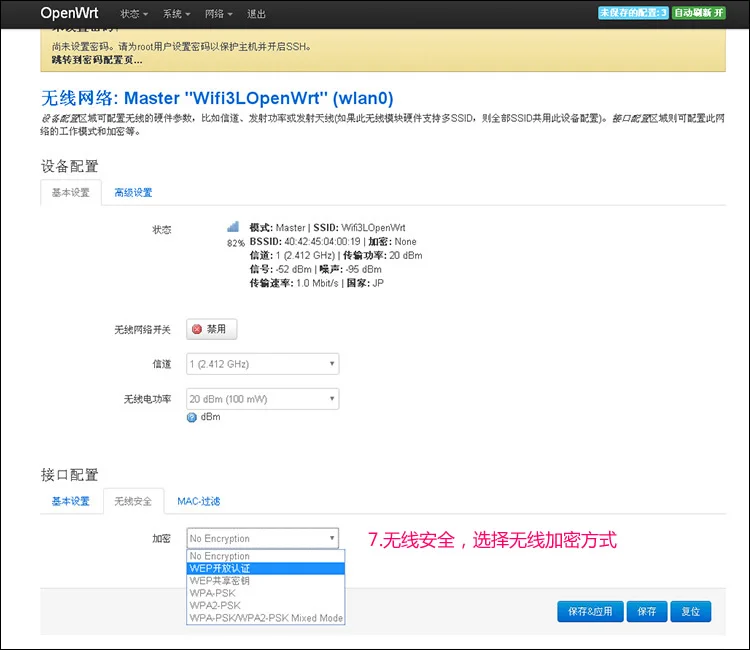Expand the 无线电功率 transmit power dropdown
This screenshot has width=750, height=650.
[263, 399]
